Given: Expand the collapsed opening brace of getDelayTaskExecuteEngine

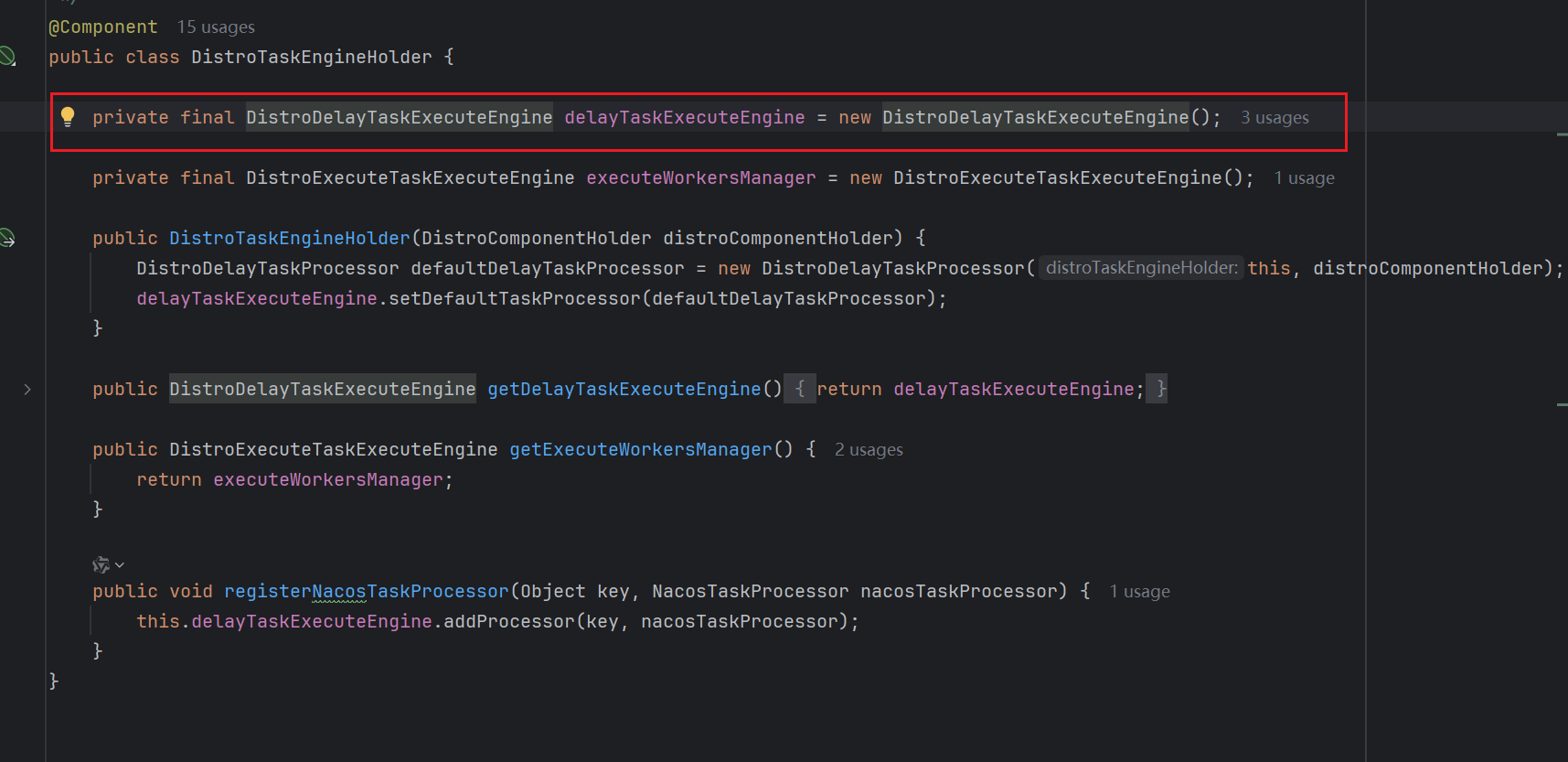Looking at the screenshot, I should coord(800,390).
